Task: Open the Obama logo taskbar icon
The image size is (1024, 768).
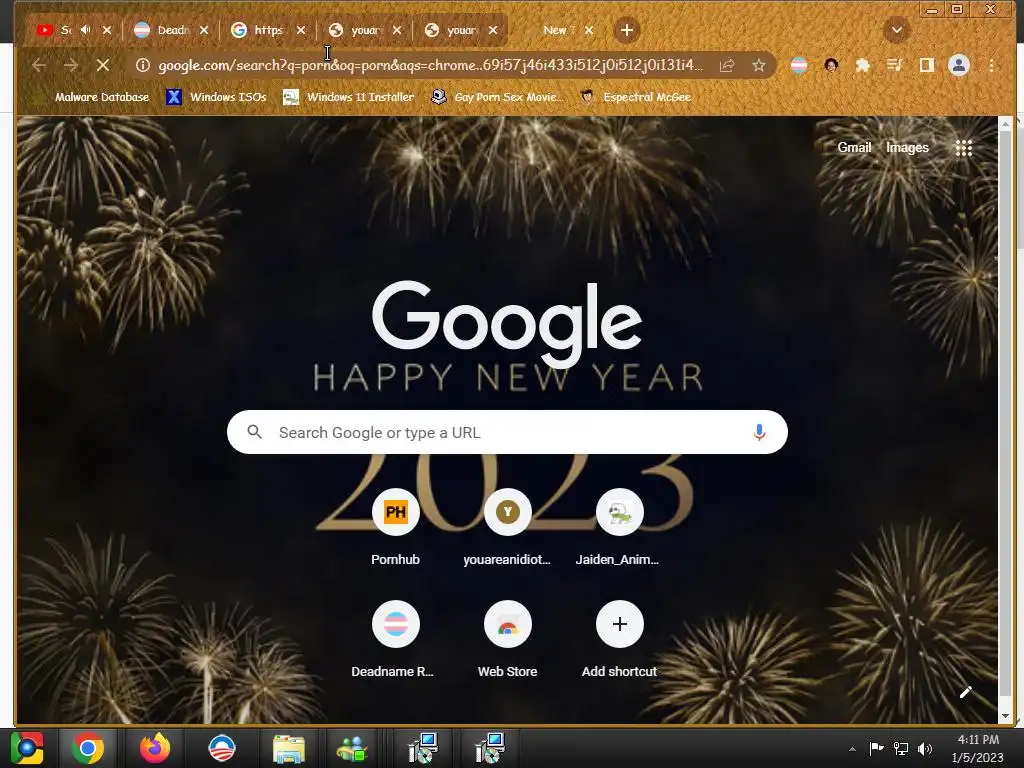Action: click(x=221, y=748)
